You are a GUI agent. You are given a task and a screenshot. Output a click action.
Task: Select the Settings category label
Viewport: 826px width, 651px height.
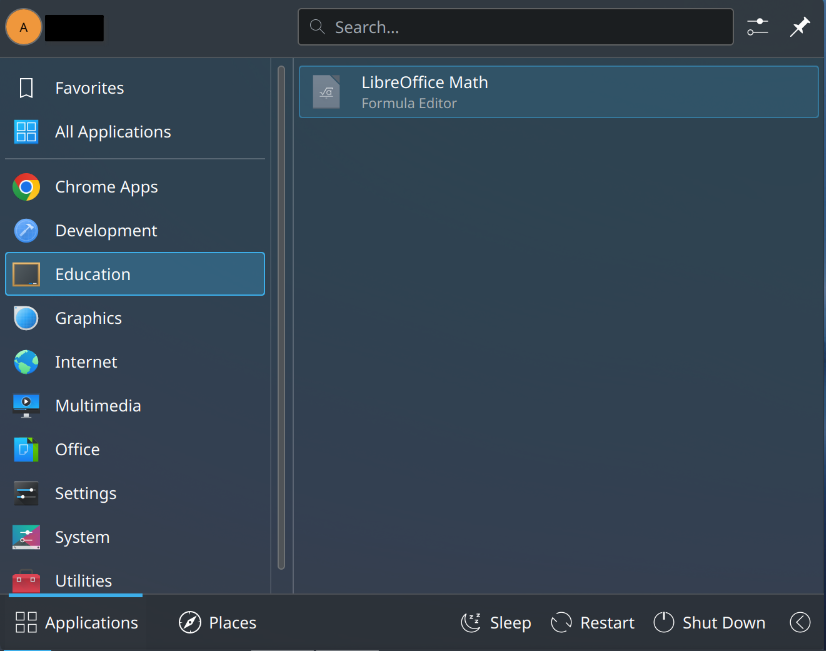86,494
